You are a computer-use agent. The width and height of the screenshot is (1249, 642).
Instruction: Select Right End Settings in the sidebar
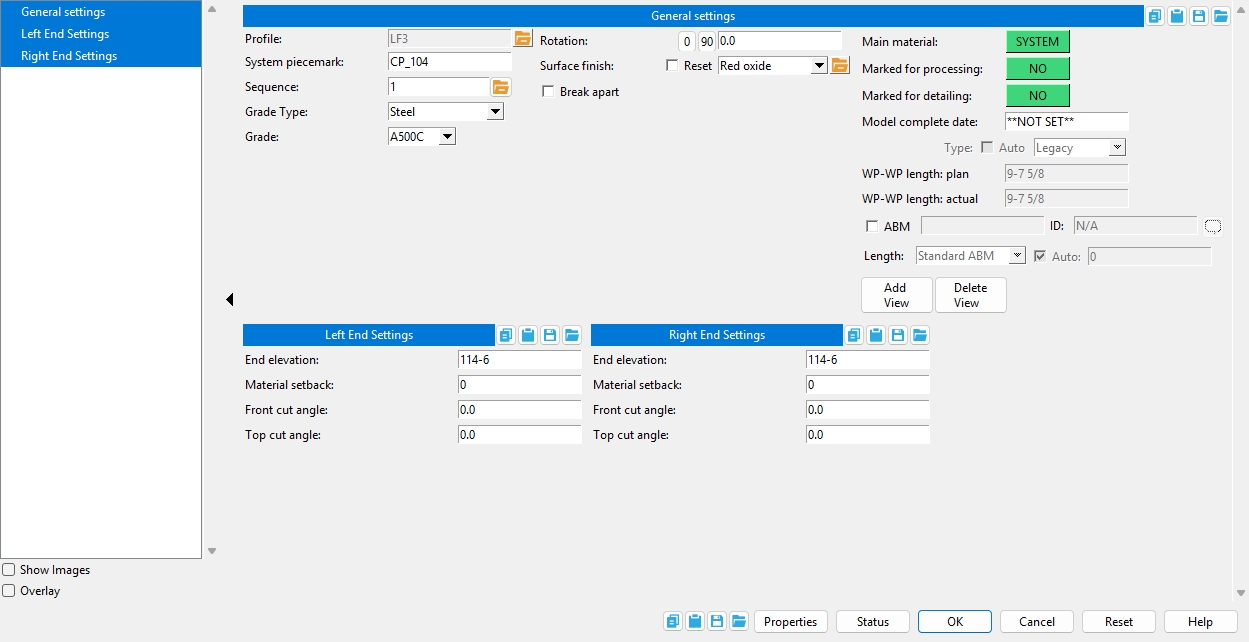(x=69, y=56)
